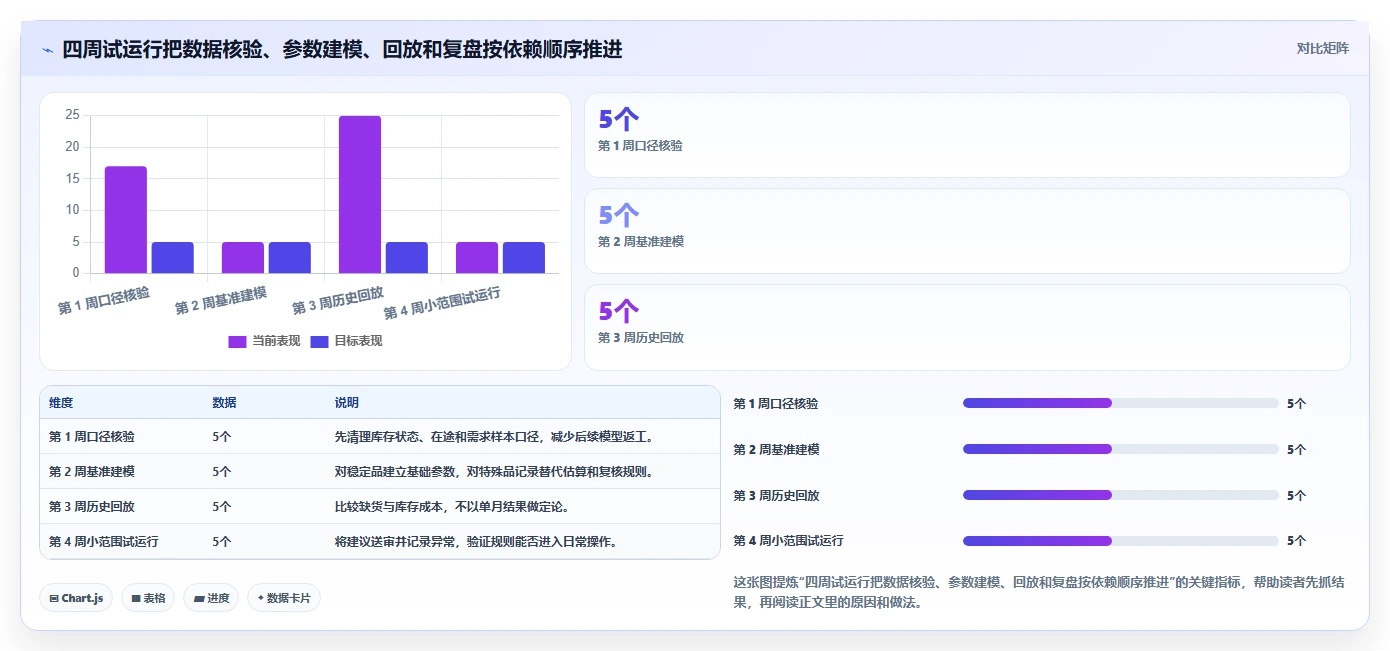This screenshot has height=651, width=1390.
Task: Click the chart axis label 第 3 周历史回放
Action: [x=338, y=300]
